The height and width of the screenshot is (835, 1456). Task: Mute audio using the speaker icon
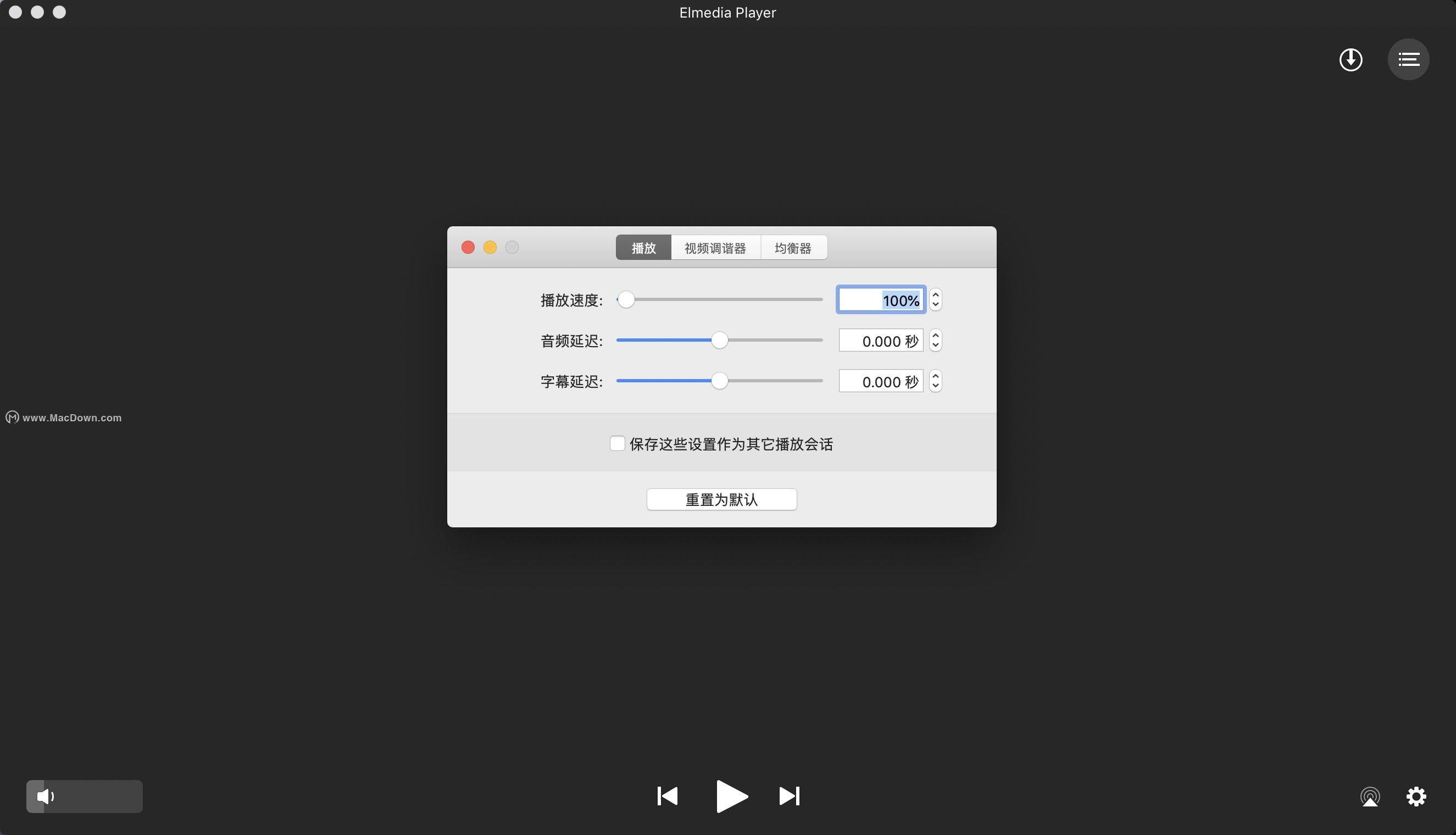click(x=45, y=797)
